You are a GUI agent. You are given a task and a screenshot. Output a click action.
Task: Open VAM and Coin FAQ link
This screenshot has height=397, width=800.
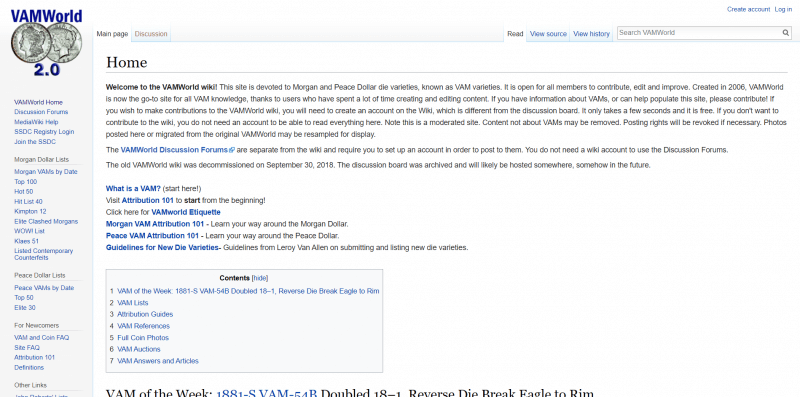(41, 337)
